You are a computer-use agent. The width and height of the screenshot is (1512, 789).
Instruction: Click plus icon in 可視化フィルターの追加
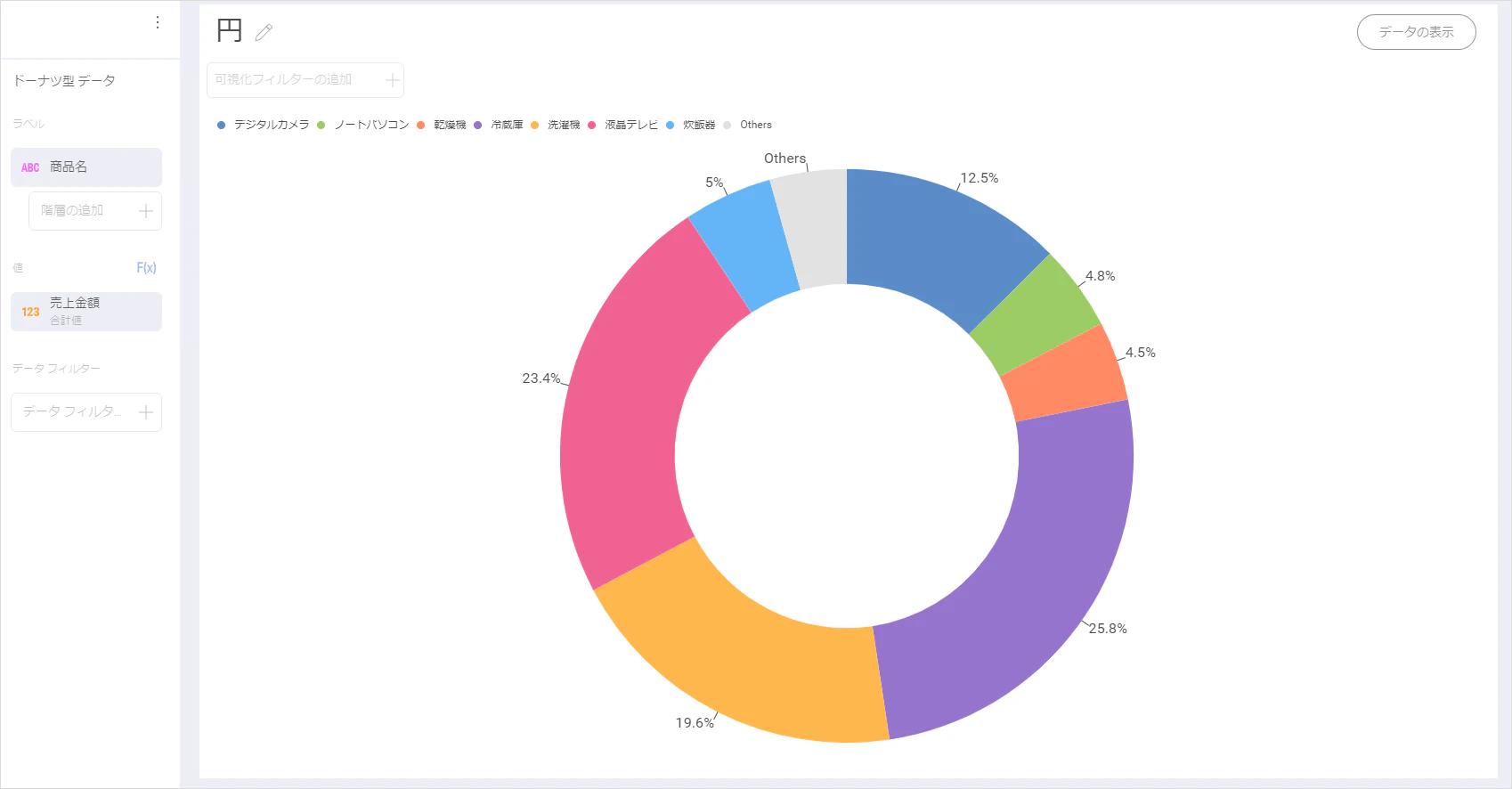[392, 80]
